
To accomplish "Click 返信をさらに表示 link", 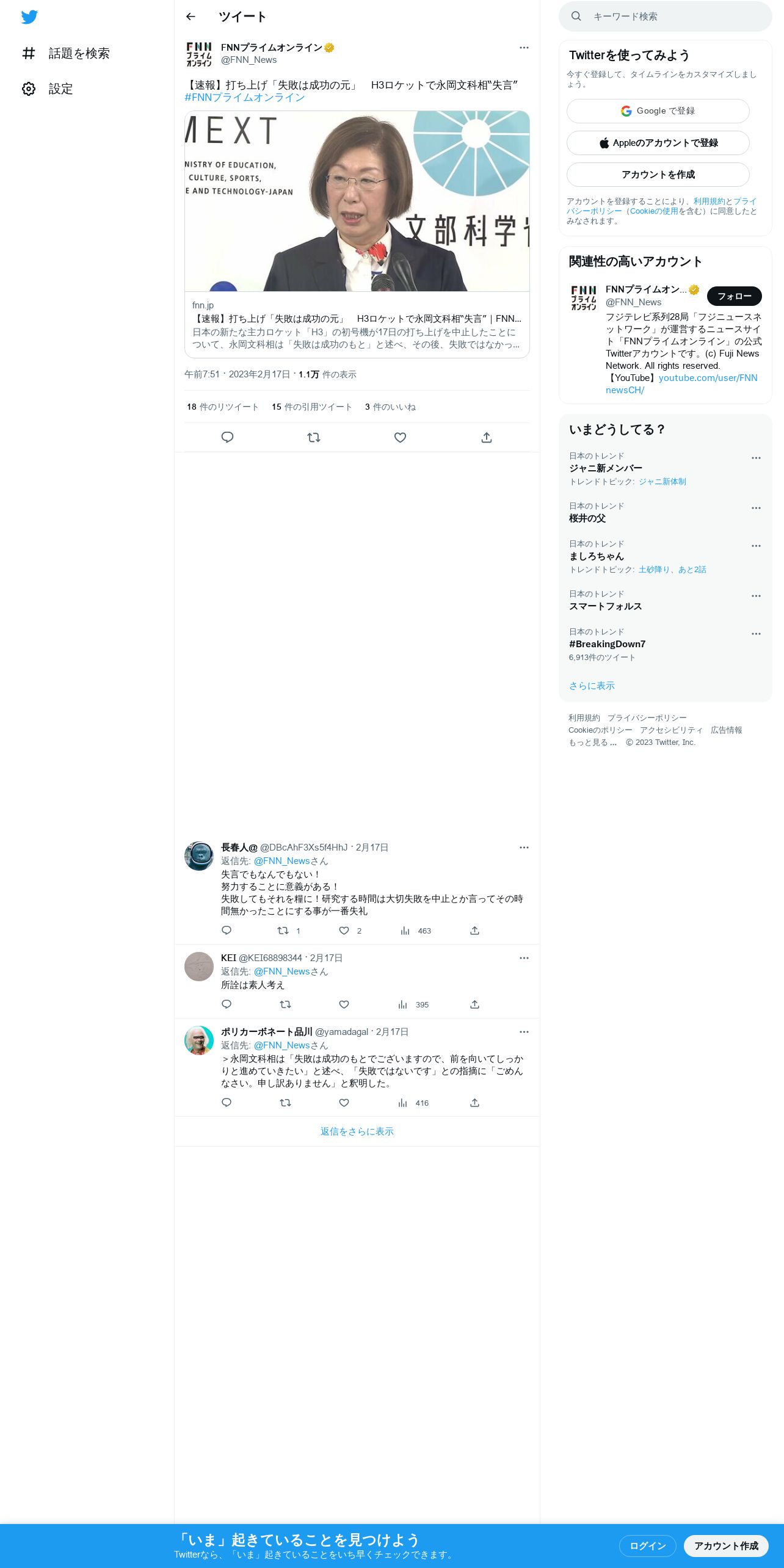I will pos(357,1131).
